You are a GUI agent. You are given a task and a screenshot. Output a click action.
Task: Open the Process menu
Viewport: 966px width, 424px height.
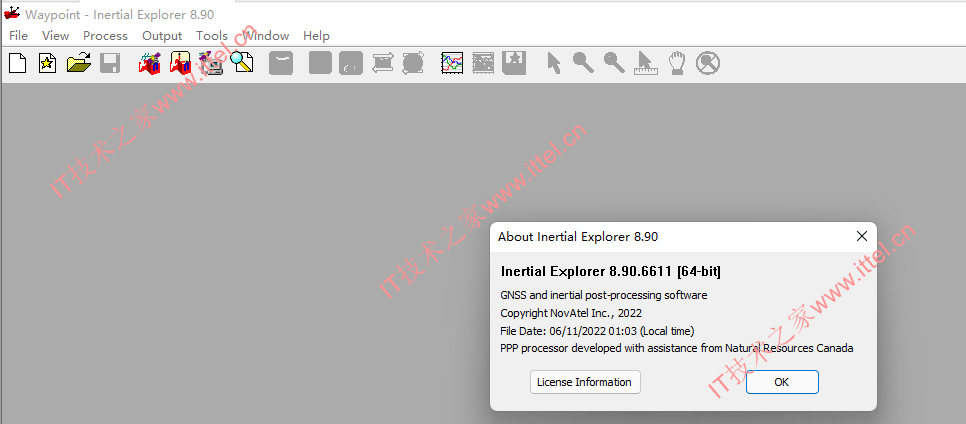(105, 36)
